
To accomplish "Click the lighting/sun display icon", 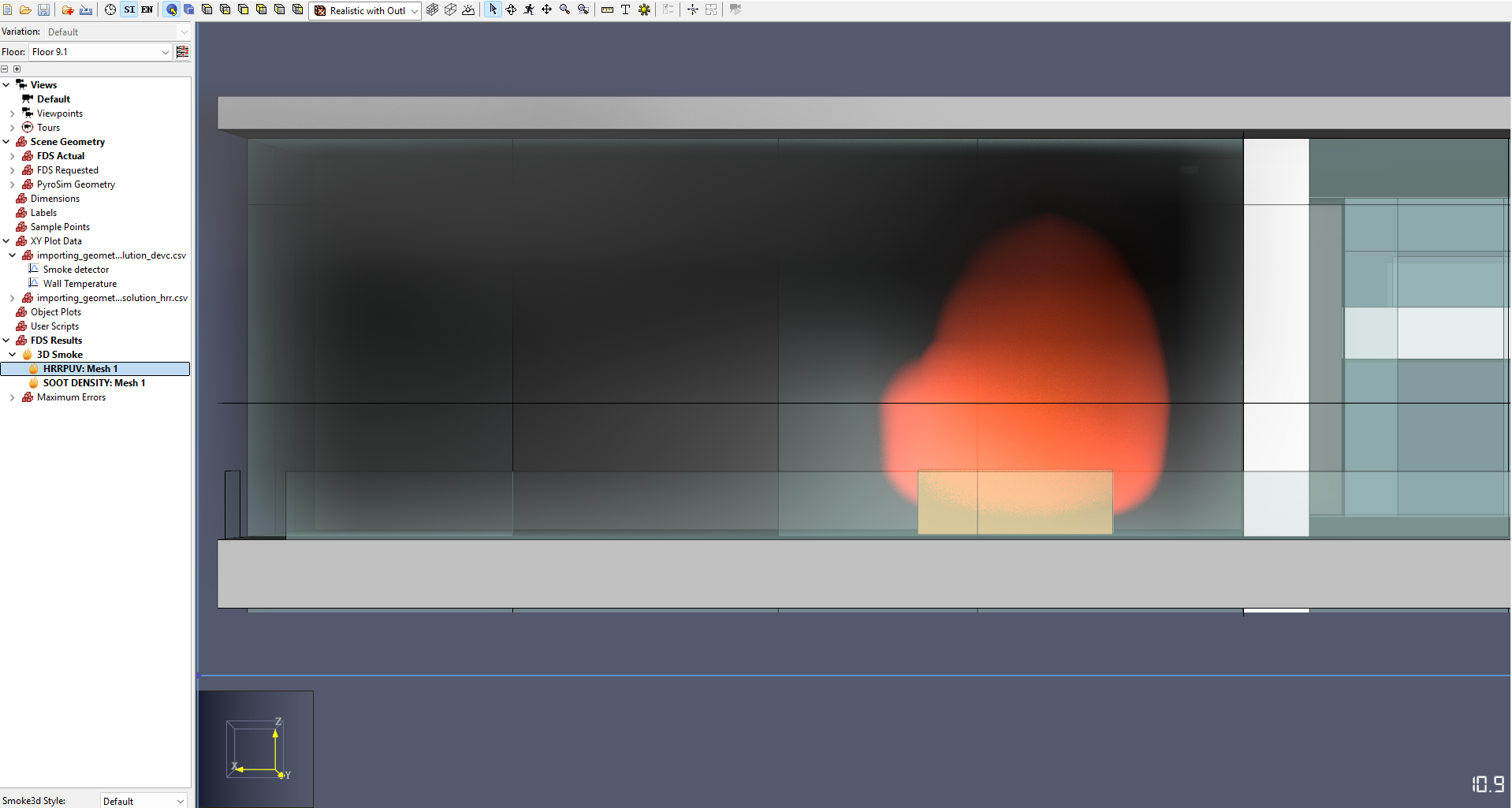I will click(468, 9).
